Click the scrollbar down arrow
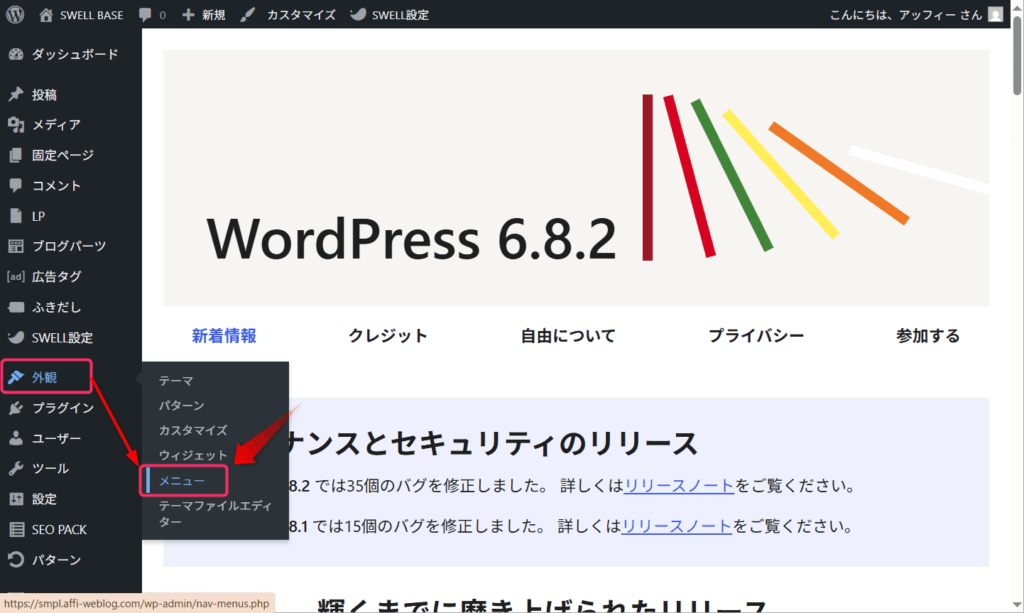The image size is (1024, 613). point(1017,605)
